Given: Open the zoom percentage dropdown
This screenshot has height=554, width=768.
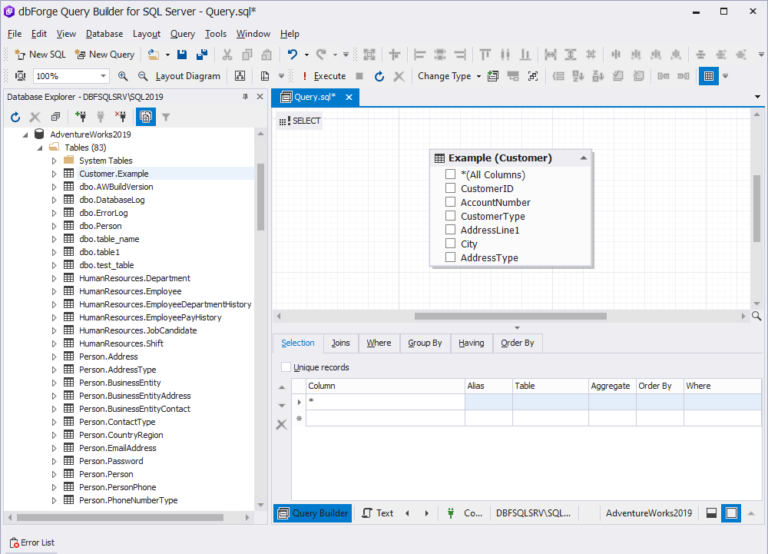Looking at the screenshot, I should (103, 76).
